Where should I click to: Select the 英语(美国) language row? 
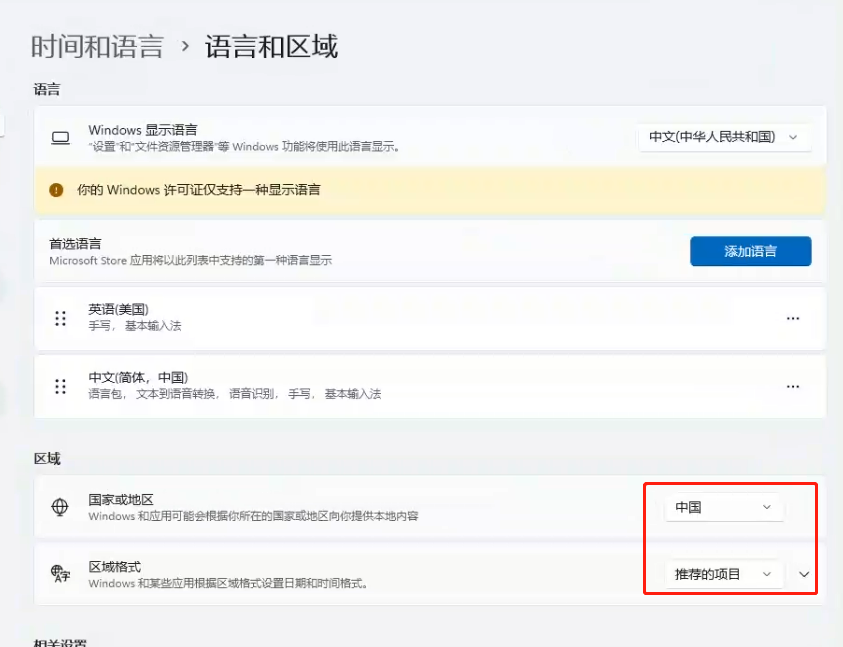430,318
